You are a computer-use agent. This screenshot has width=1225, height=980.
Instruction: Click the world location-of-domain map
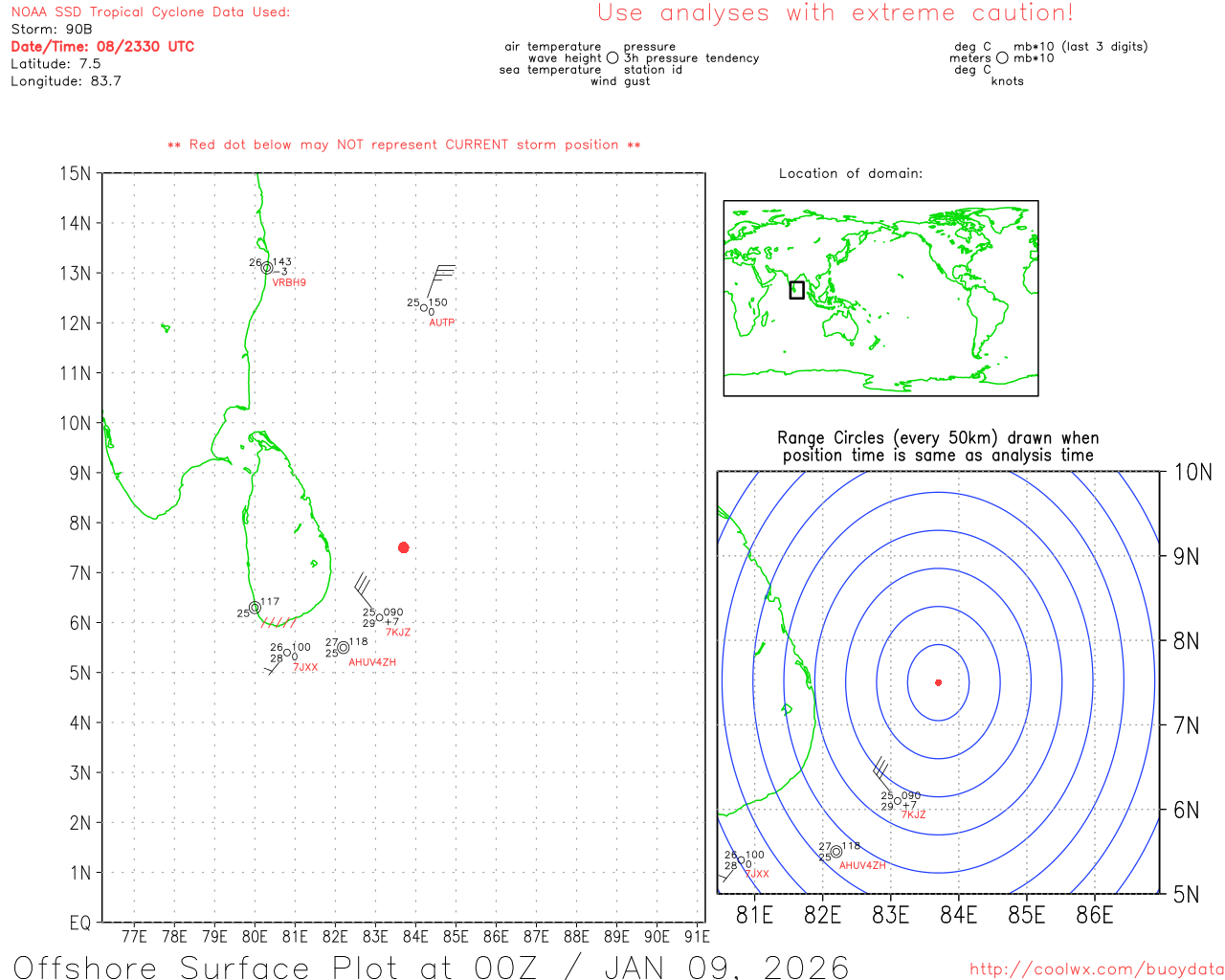point(880,298)
